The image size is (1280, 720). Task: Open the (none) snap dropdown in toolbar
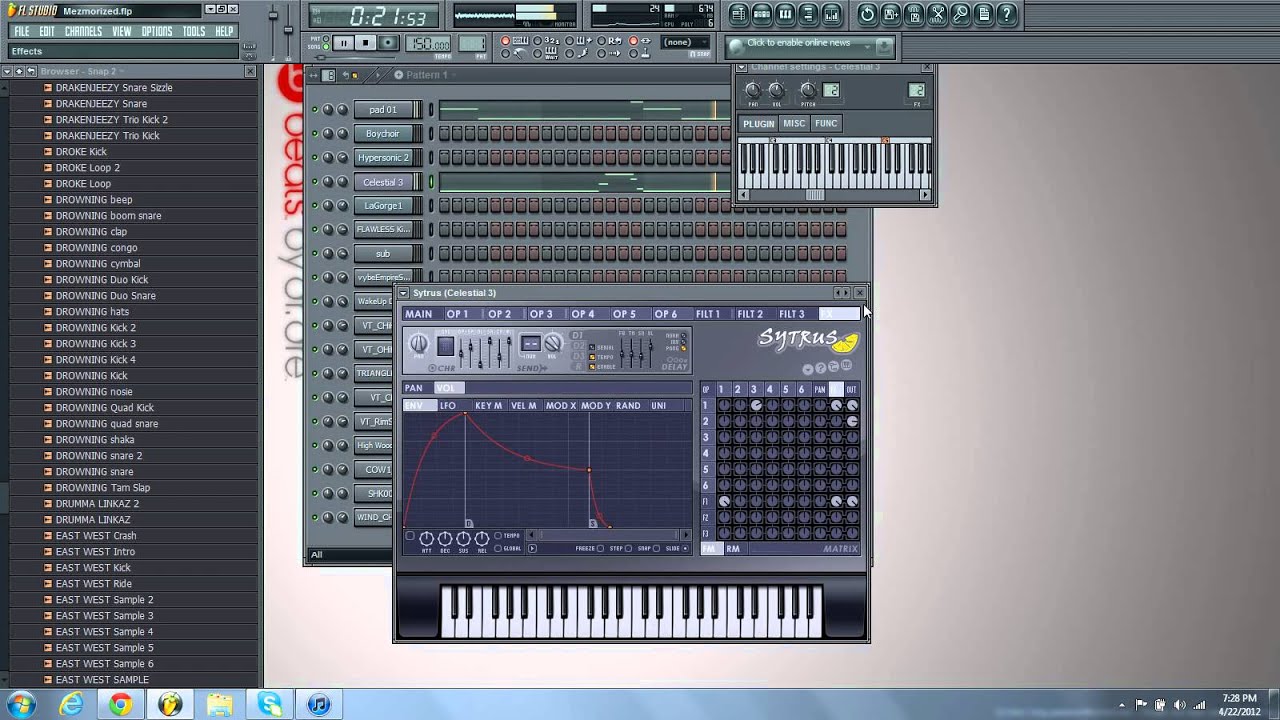tap(685, 42)
